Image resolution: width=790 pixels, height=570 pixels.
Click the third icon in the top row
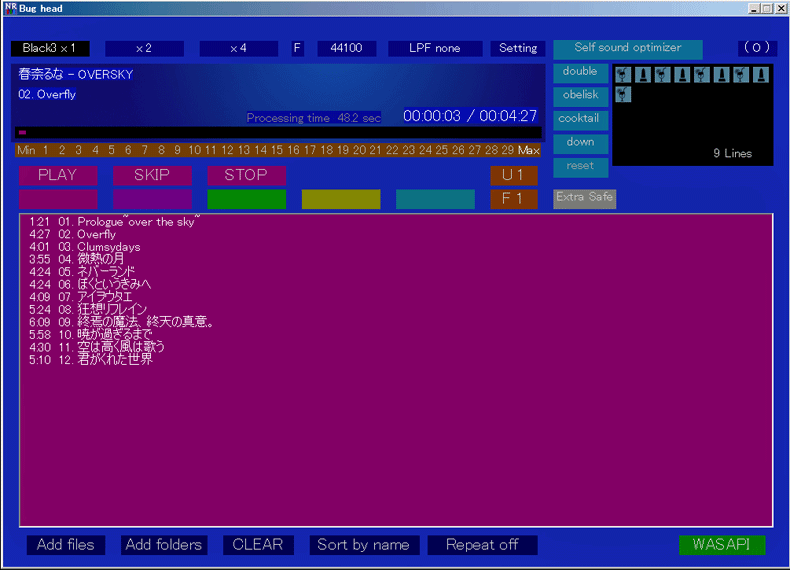click(662, 75)
